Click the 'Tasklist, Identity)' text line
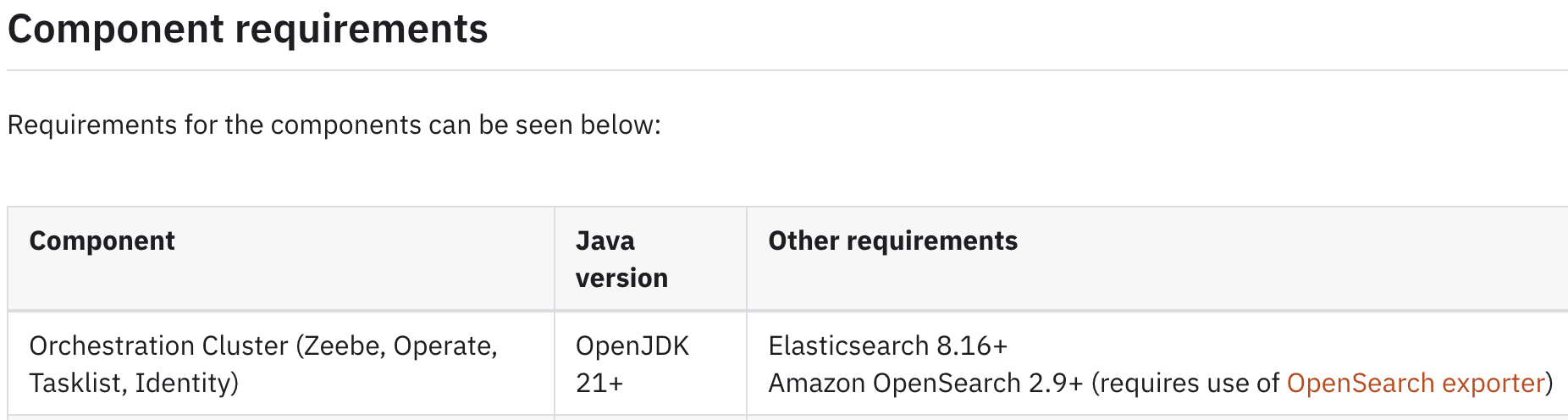Viewport: 1568px width, 420px height. [x=134, y=383]
